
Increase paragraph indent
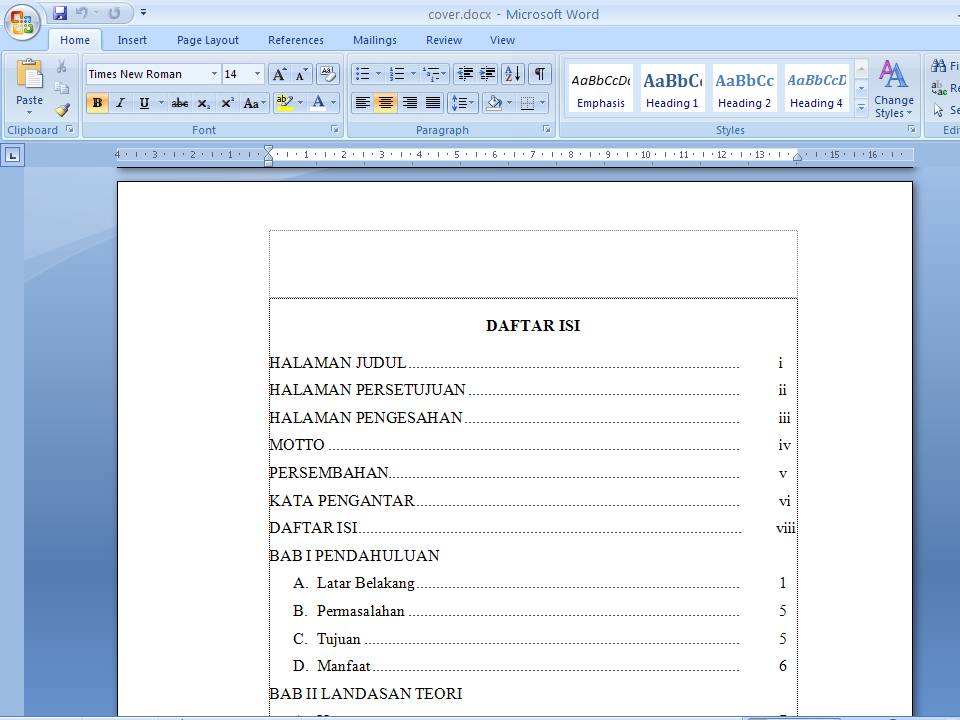[488, 74]
